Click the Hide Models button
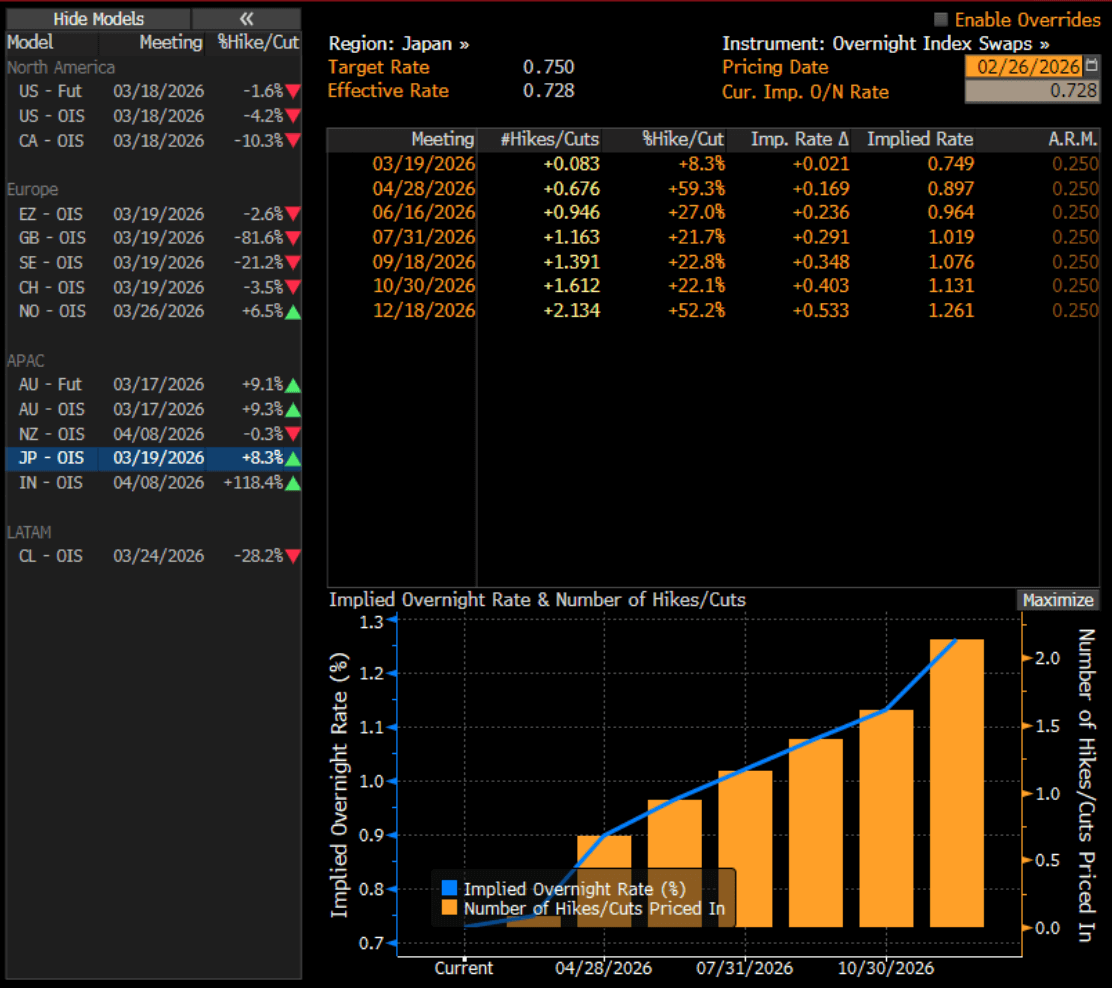 click(x=98, y=19)
